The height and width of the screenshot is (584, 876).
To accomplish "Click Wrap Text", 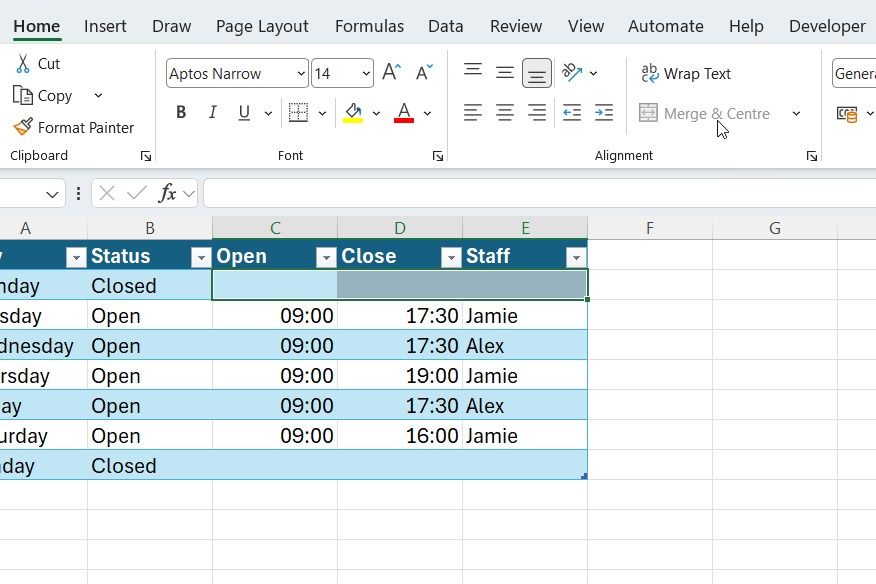I will [686, 74].
